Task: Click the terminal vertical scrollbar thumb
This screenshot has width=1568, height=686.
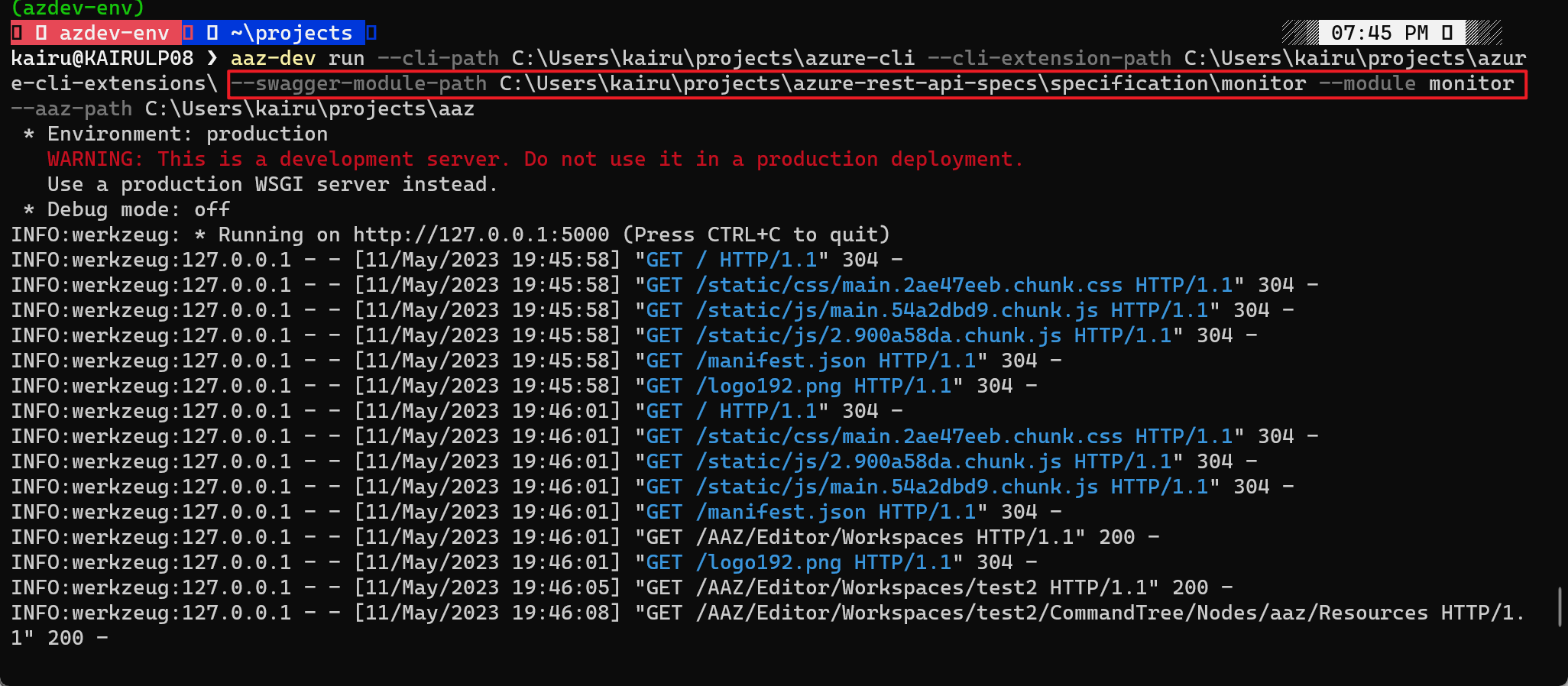Action: click(1560, 607)
